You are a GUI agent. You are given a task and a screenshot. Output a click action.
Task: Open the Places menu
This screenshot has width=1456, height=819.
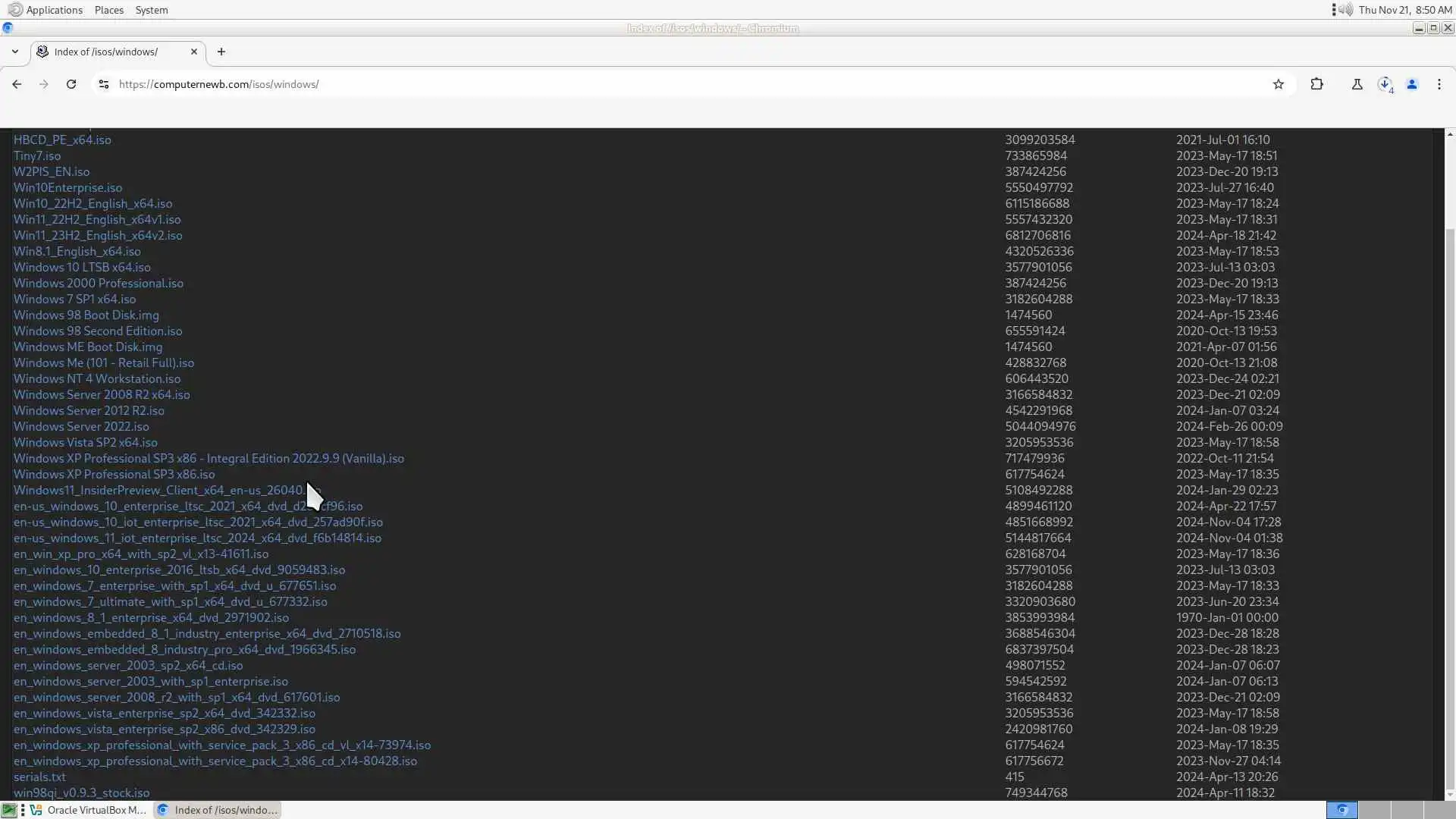point(109,10)
